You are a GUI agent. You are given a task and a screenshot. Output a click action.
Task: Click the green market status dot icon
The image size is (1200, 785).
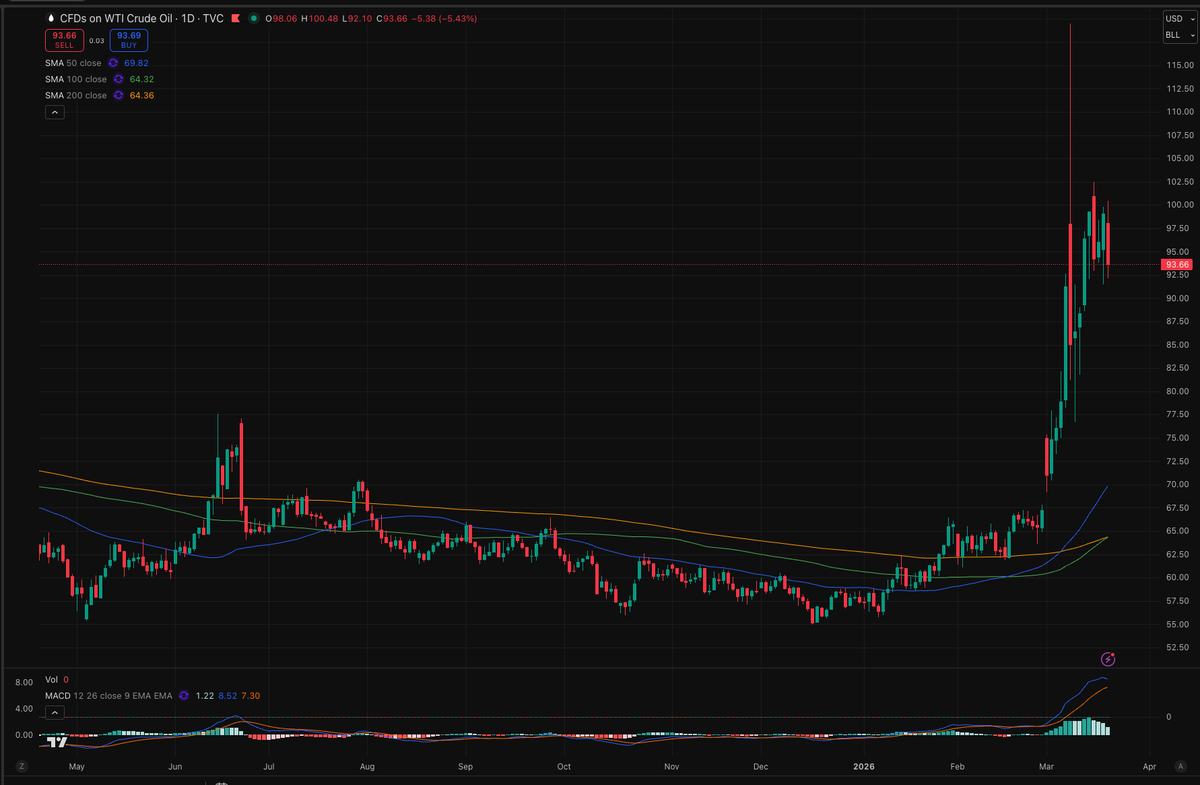[x=254, y=19]
